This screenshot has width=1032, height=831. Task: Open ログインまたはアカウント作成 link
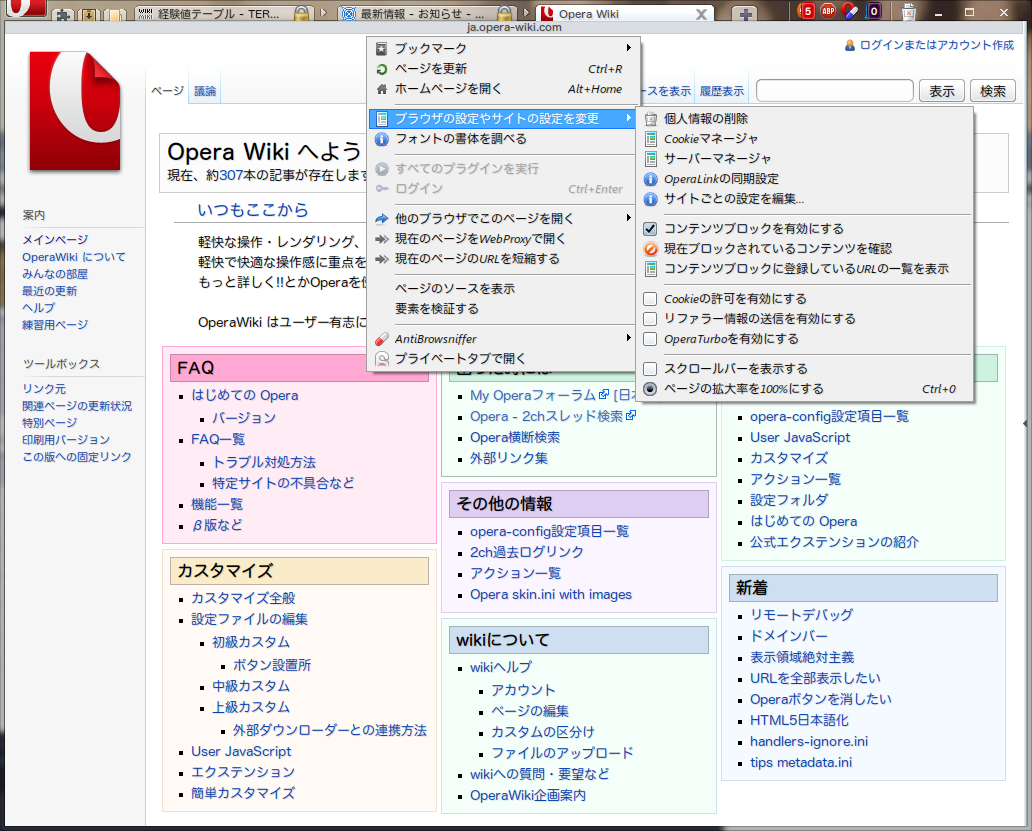click(937, 45)
